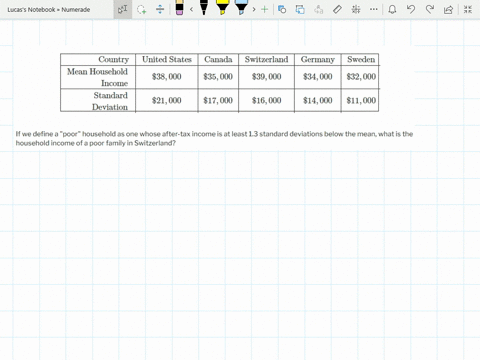Click the $11,000 cell

[361, 100]
